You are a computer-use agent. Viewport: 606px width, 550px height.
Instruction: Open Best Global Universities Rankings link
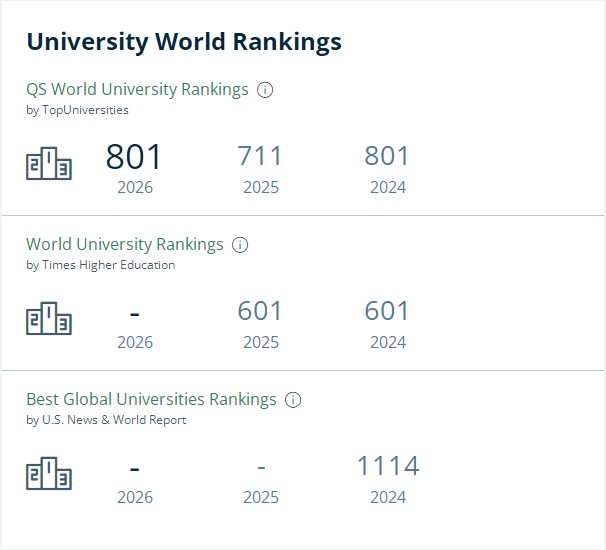[152, 400]
